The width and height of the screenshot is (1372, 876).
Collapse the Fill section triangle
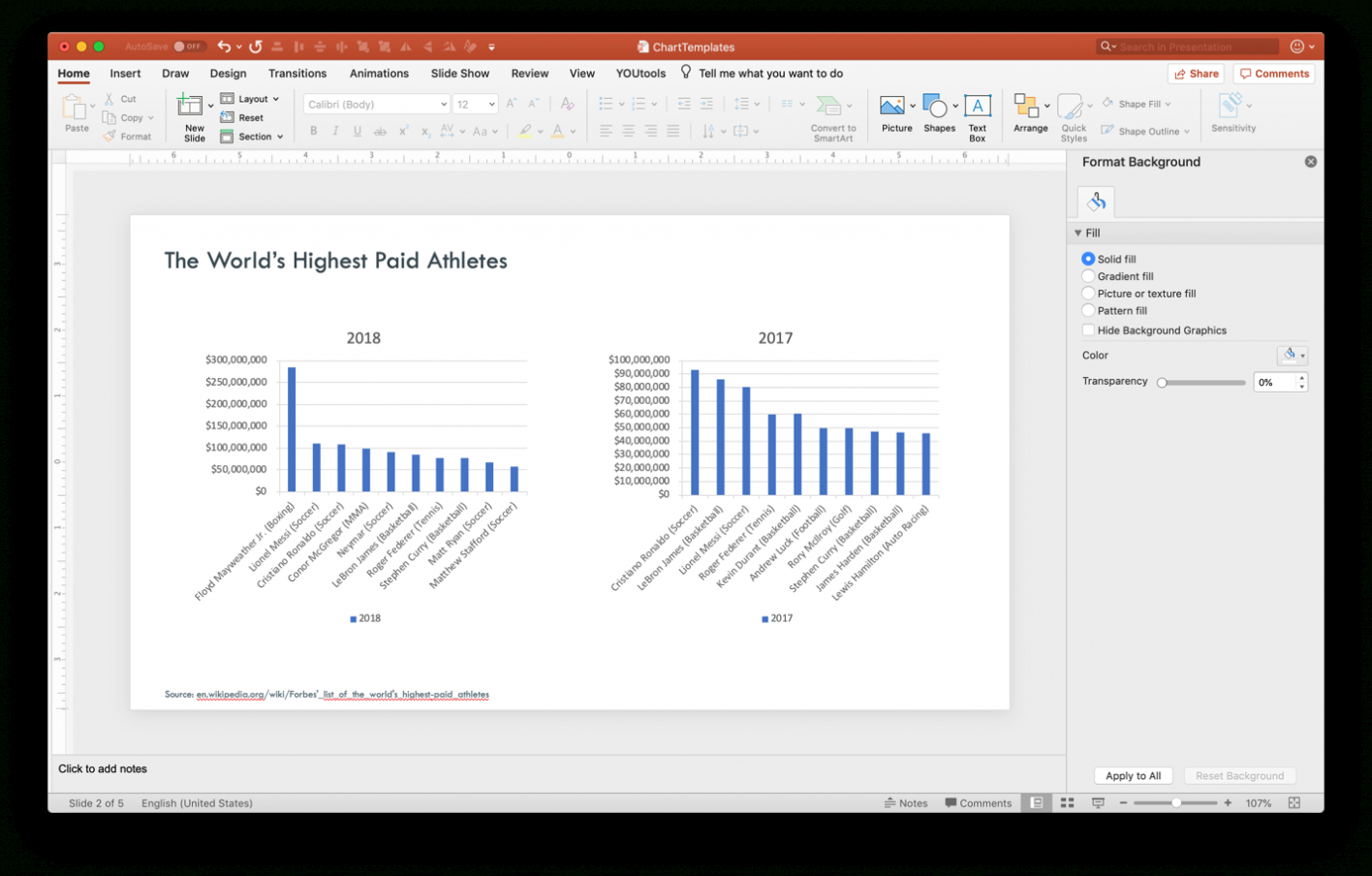pos(1077,233)
